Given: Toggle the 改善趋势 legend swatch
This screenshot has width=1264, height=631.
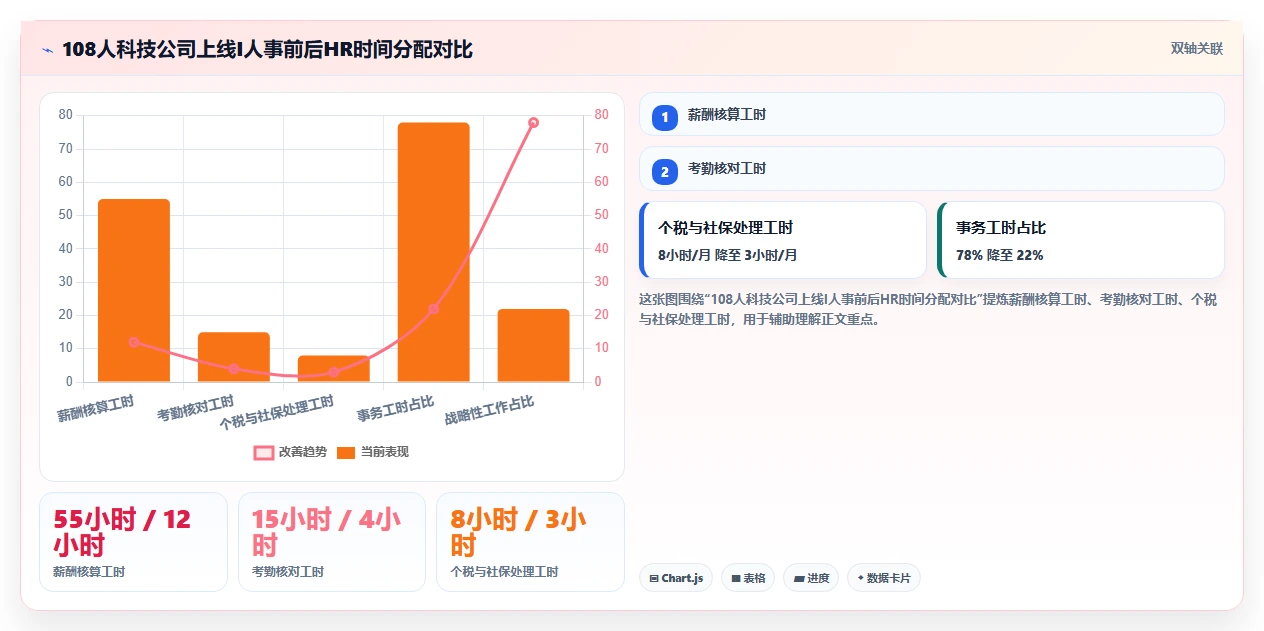Looking at the screenshot, I should point(264,453).
